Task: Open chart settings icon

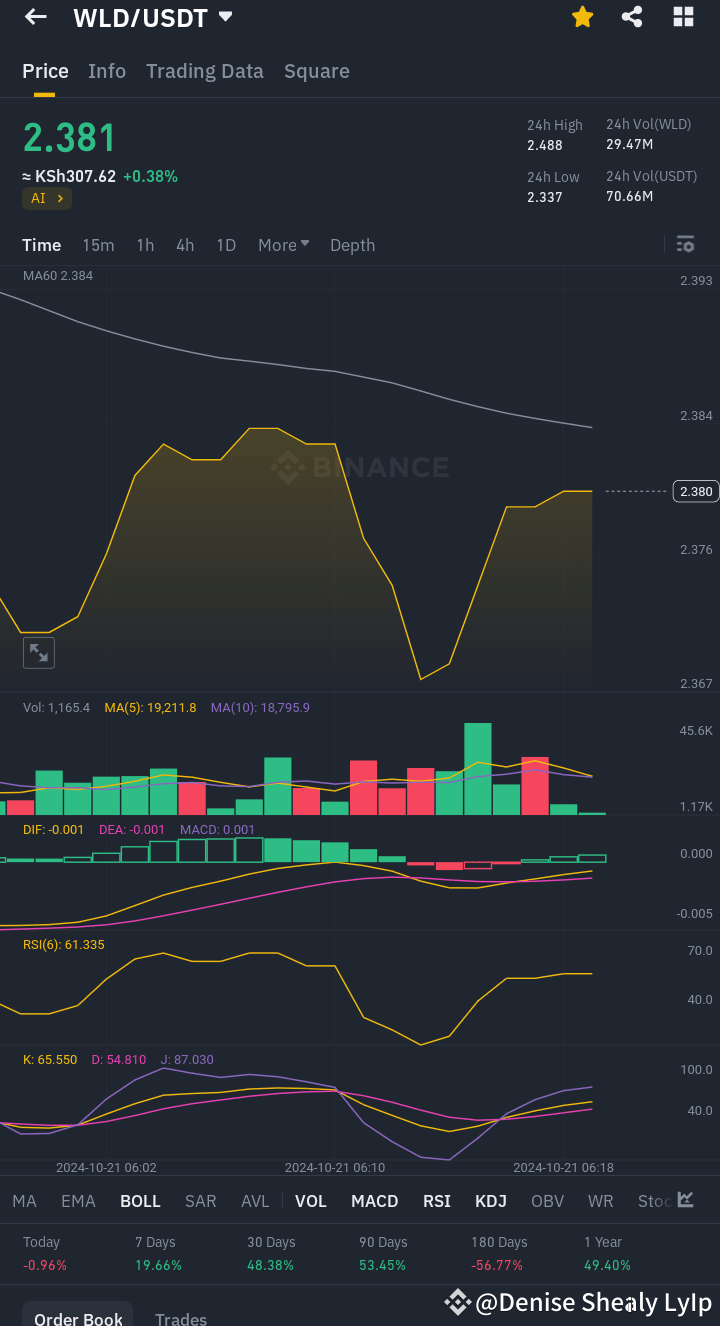Action: (685, 244)
